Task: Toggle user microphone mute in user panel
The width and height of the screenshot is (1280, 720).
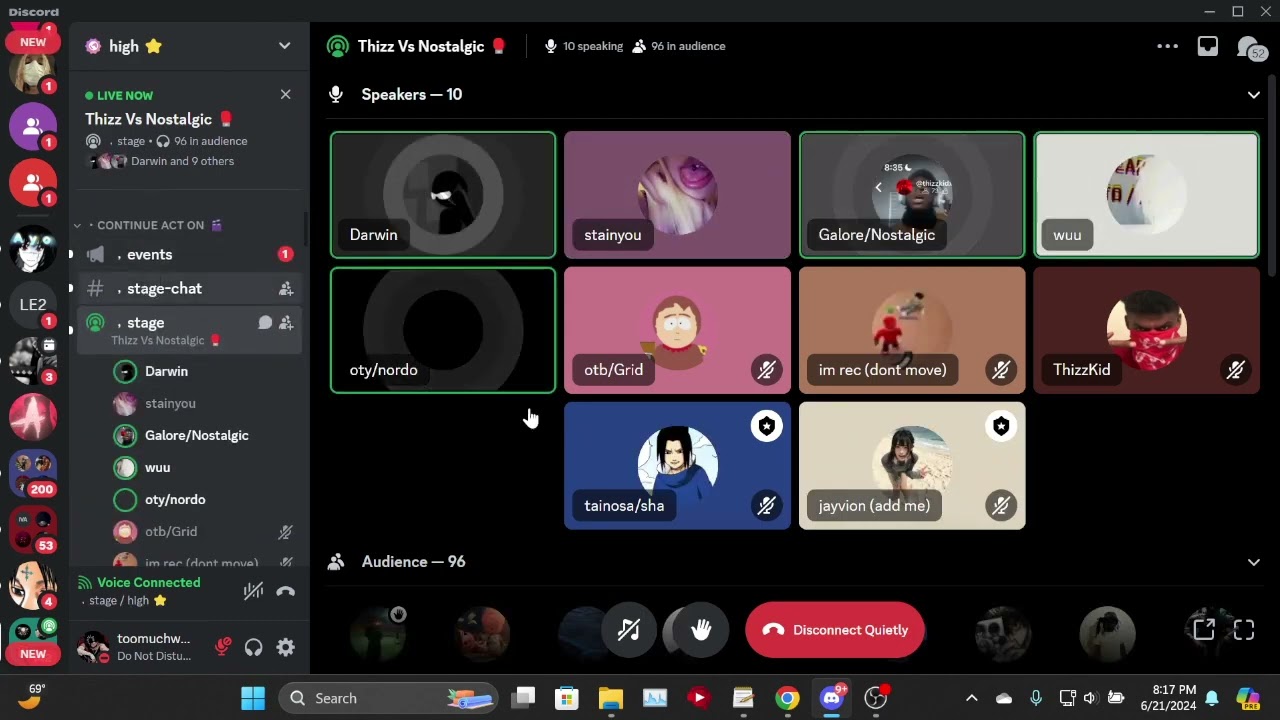Action: [x=223, y=648]
